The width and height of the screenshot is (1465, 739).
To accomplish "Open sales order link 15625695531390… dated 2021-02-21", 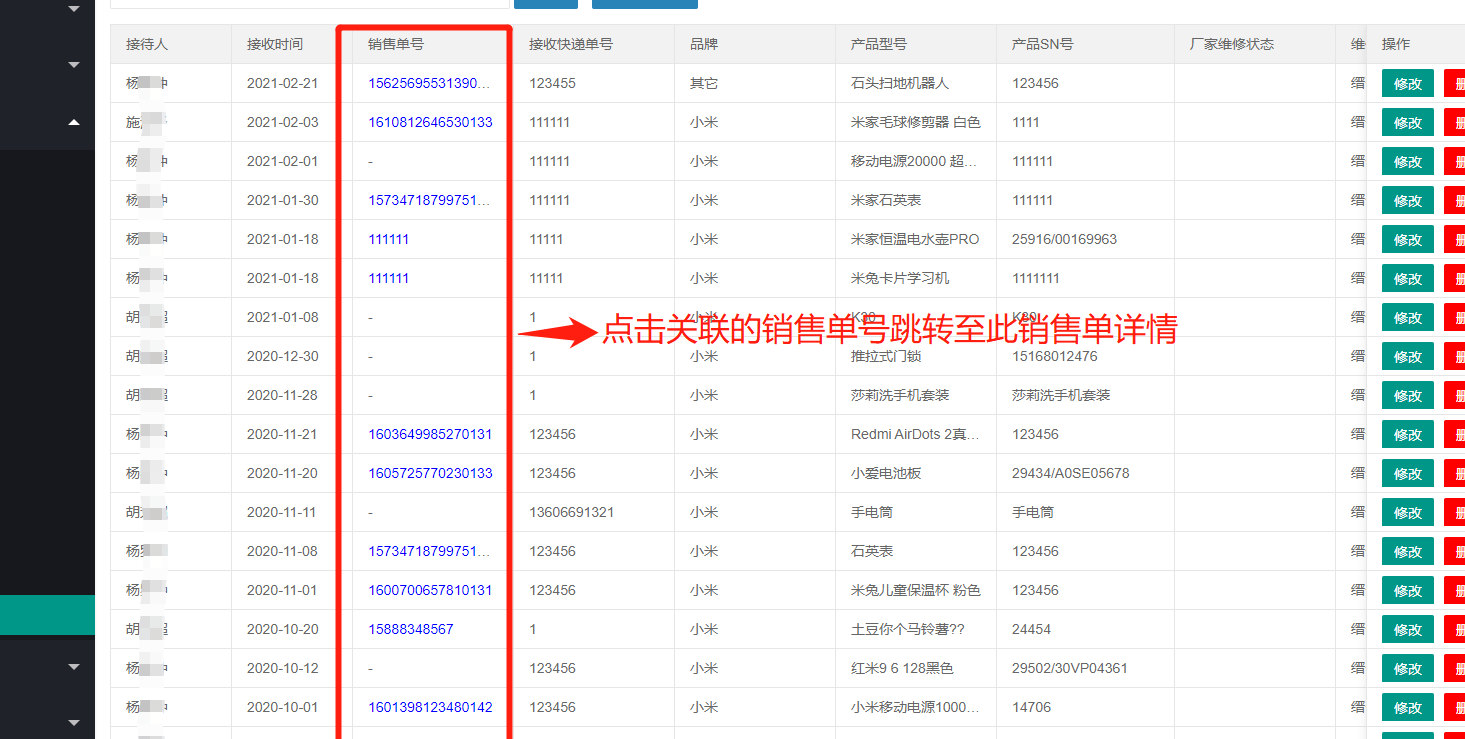I will tap(430, 83).
